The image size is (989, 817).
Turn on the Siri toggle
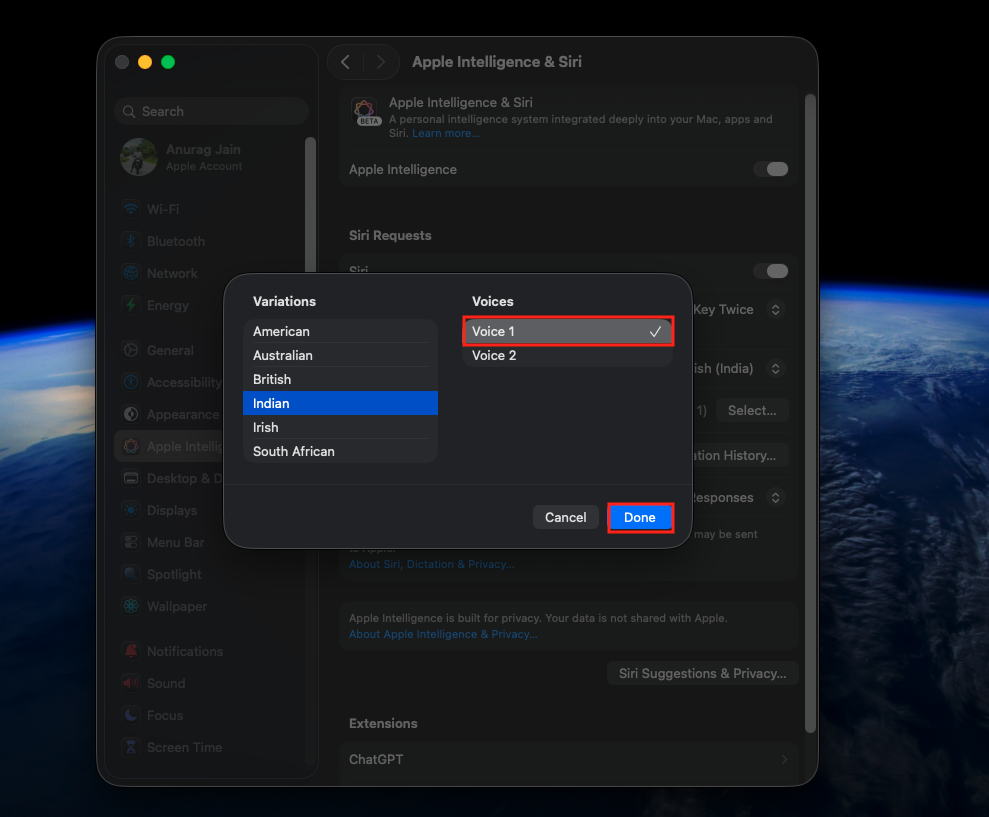[770, 271]
